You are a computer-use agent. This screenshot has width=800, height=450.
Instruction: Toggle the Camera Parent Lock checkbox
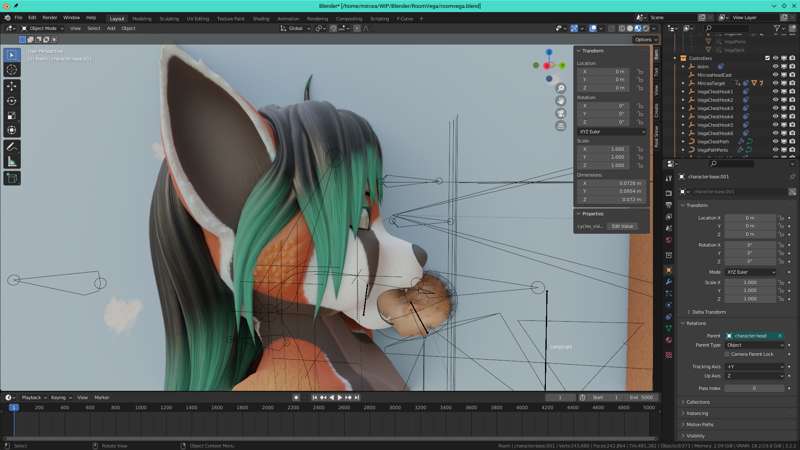pos(727,354)
